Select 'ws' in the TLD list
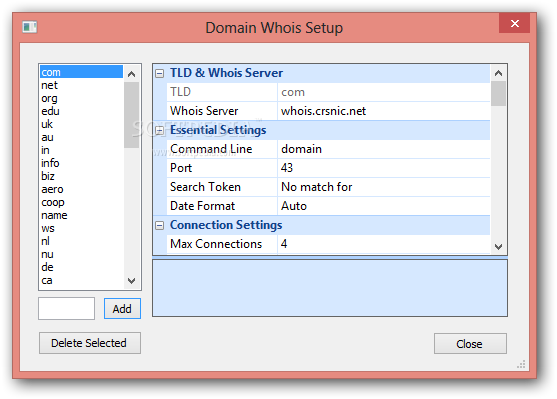The height and width of the screenshot is (399, 557). point(81,228)
